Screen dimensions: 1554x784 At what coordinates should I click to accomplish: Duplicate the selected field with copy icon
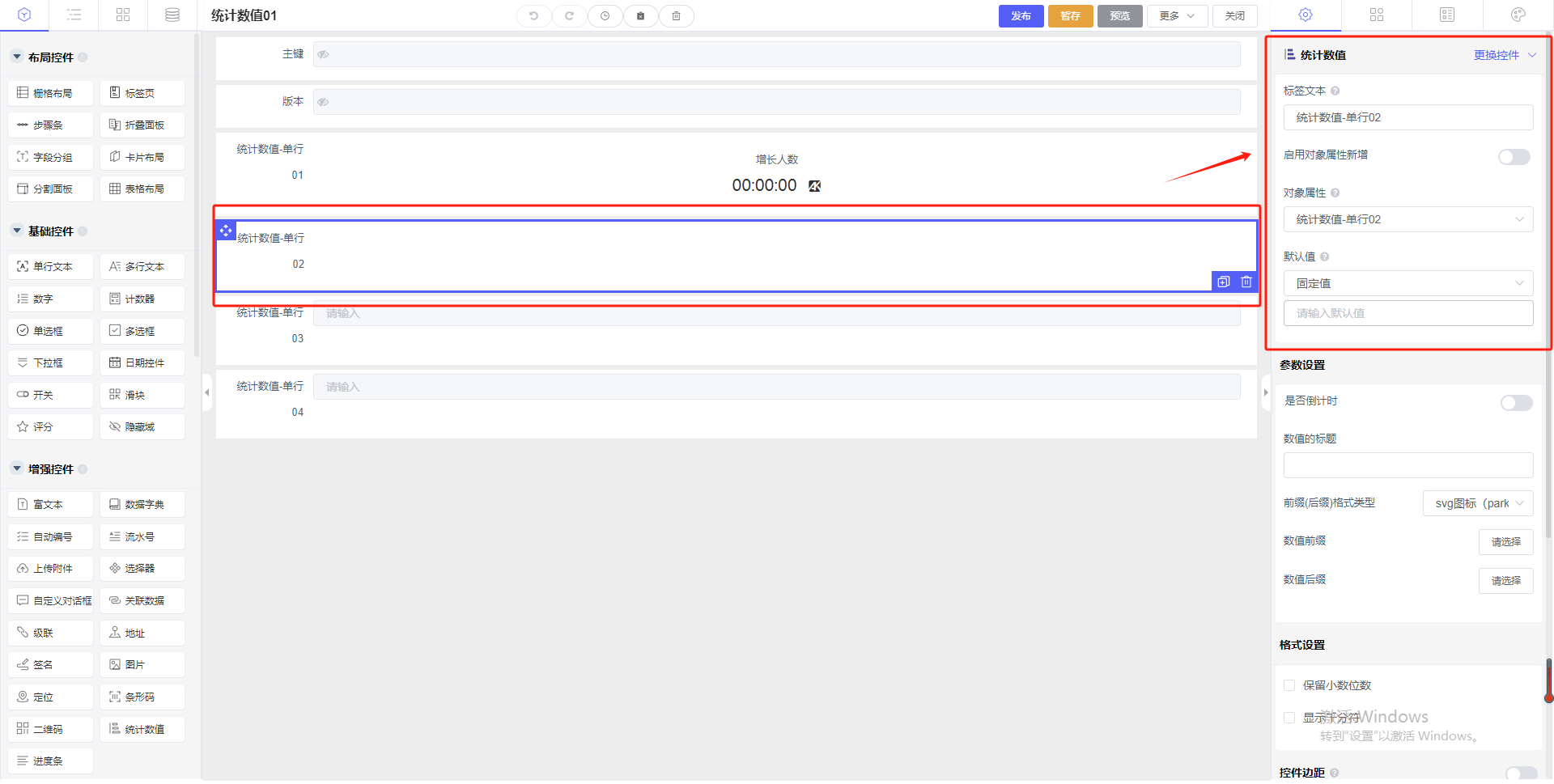pos(1223,282)
